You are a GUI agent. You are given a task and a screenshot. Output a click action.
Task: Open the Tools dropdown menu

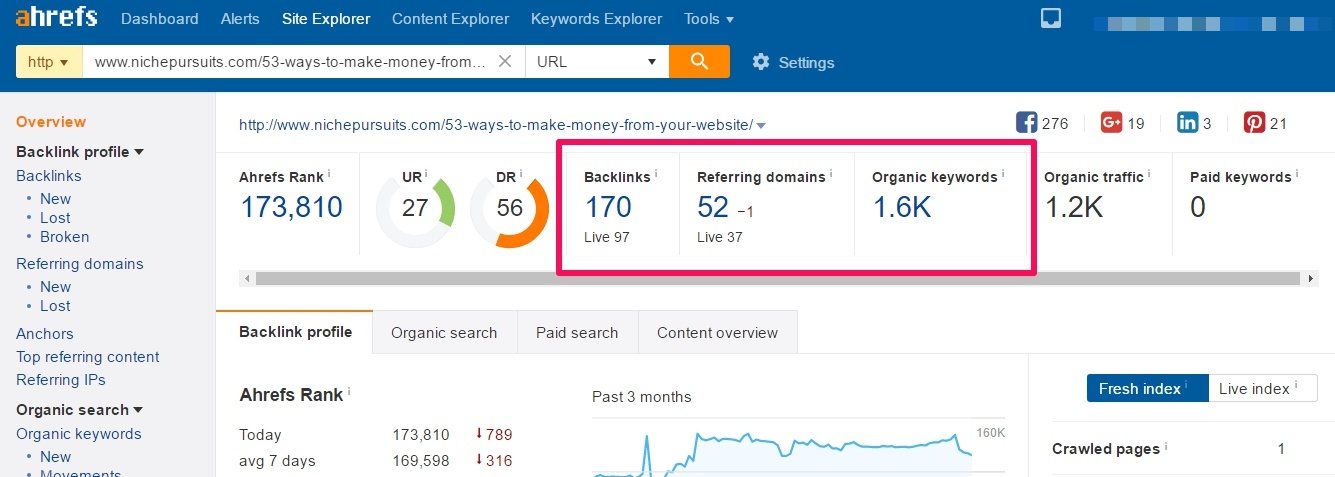708,18
